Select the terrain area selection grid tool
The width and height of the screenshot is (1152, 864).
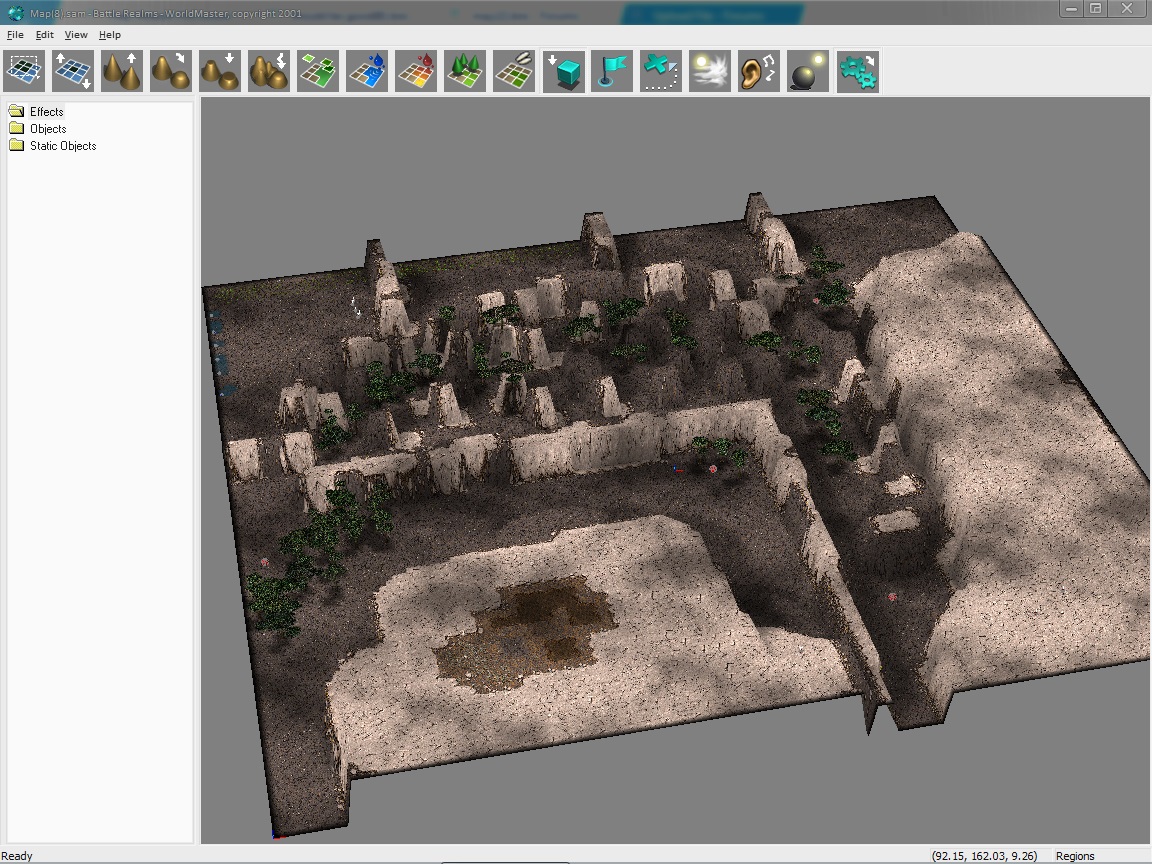[24, 71]
